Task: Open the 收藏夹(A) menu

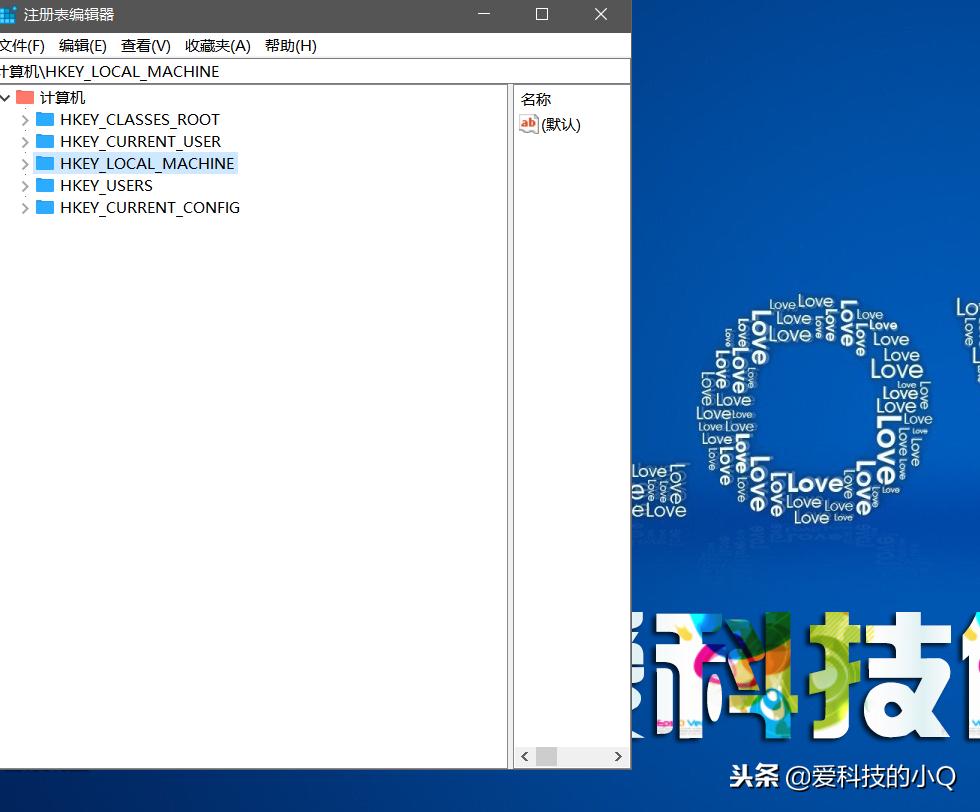Action: click(x=217, y=45)
